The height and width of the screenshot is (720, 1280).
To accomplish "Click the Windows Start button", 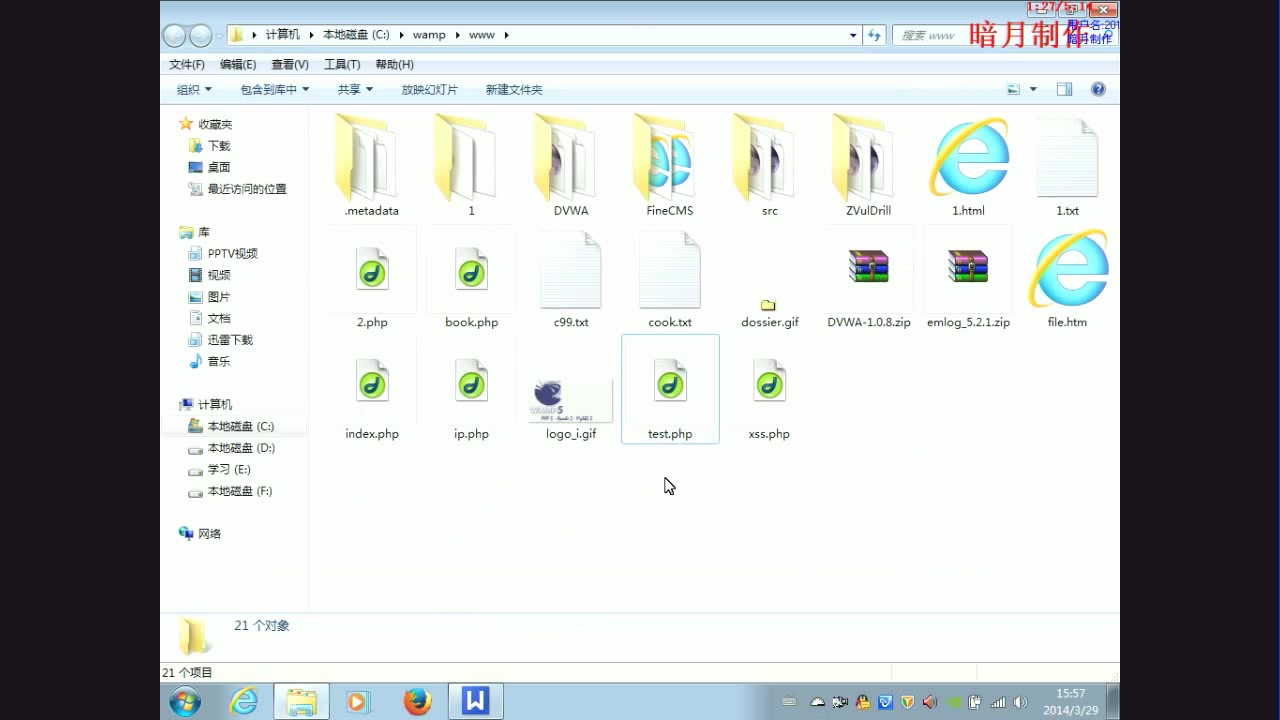I will (185, 702).
